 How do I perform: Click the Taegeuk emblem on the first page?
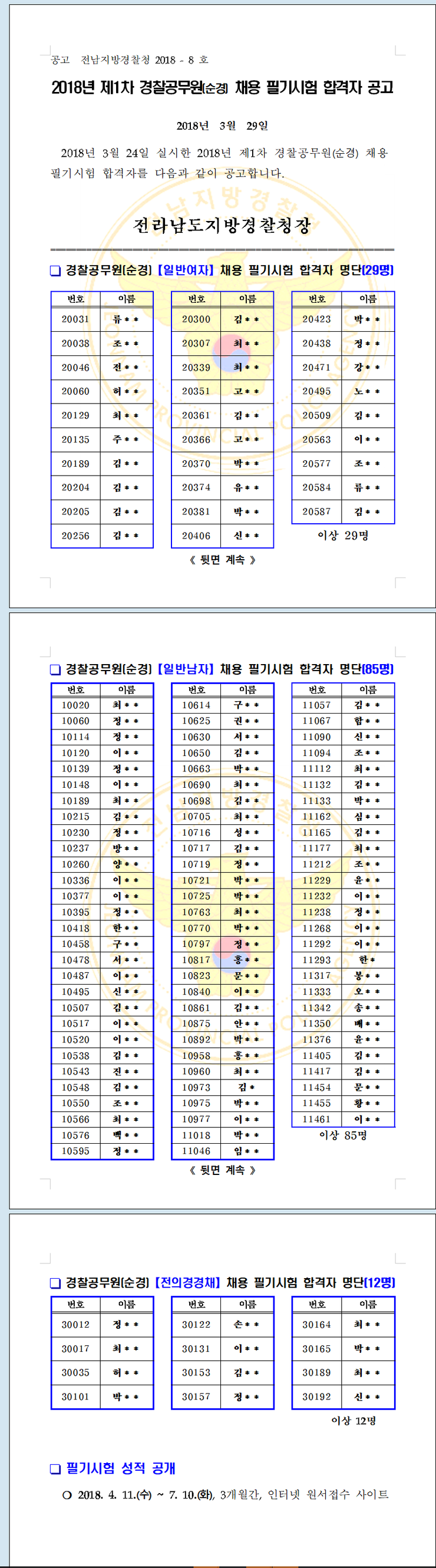pyautogui.click(x=232, y=353)
